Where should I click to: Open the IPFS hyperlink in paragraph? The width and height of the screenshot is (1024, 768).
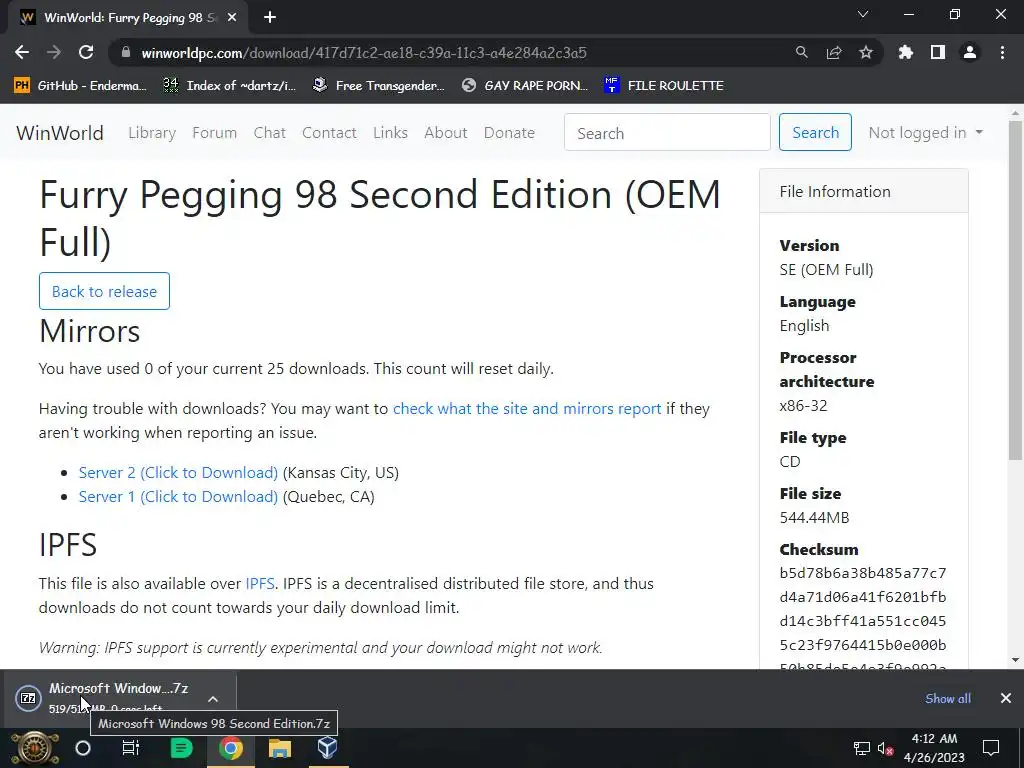tap(260, 584)
